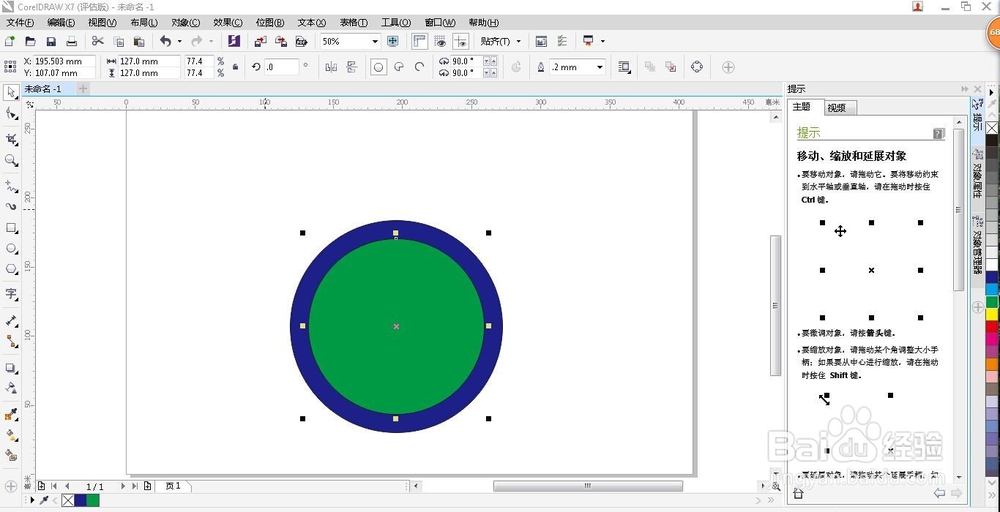Image resolution: width=1000 pixels, height=512 pixels.
Task: Cut the selected object
Action: pos(98,41)
